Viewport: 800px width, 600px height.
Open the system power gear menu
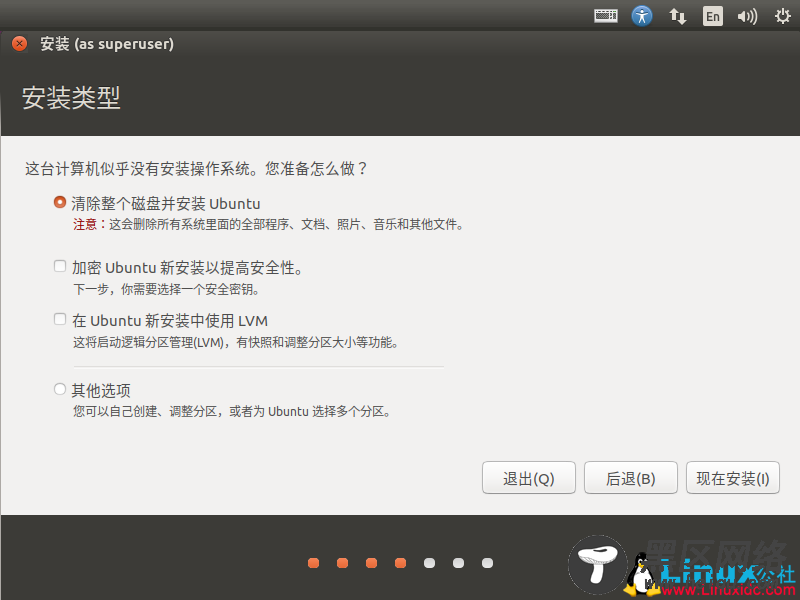(782, 16)
